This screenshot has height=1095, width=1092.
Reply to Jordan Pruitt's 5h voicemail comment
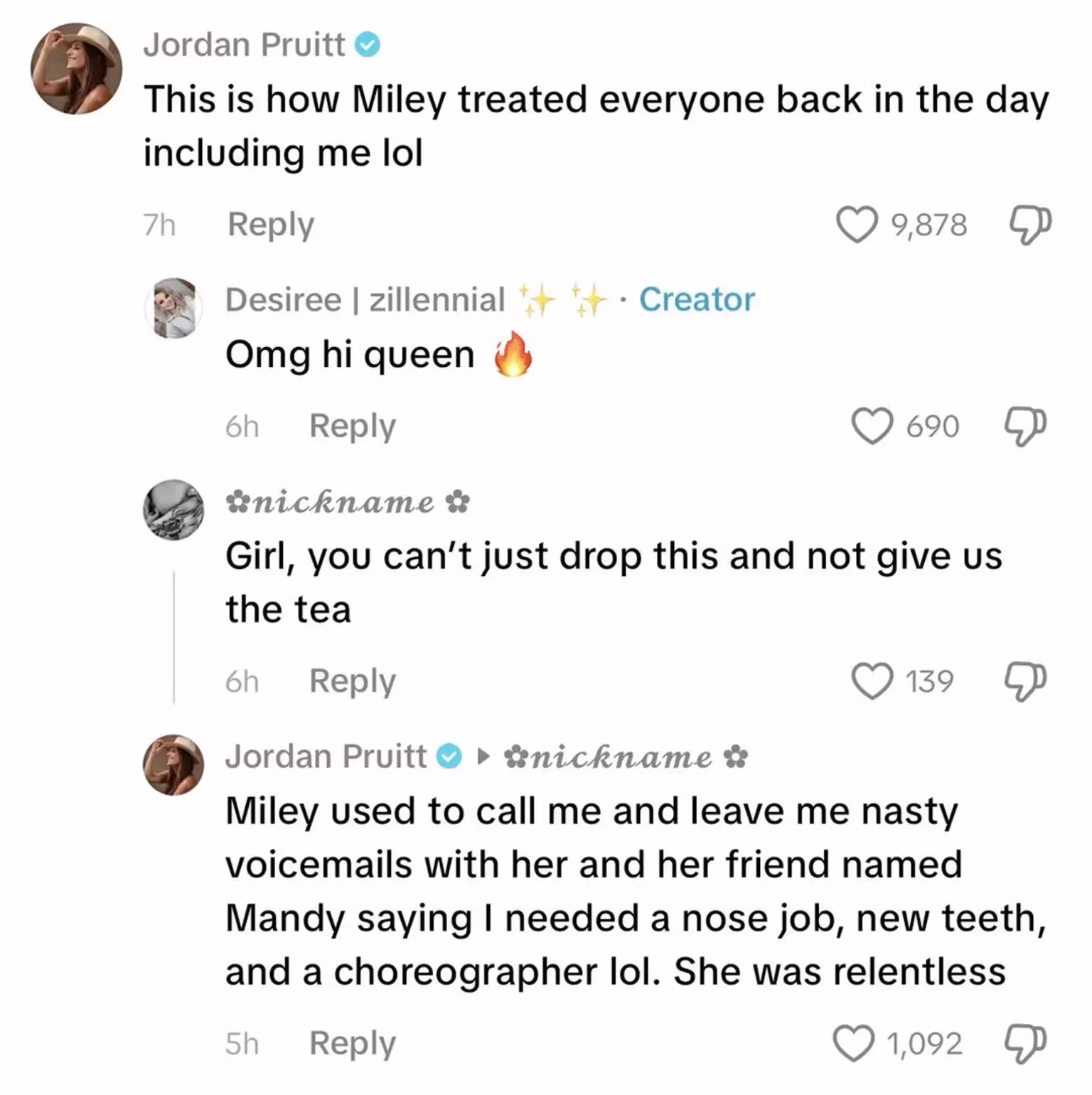353,1044
